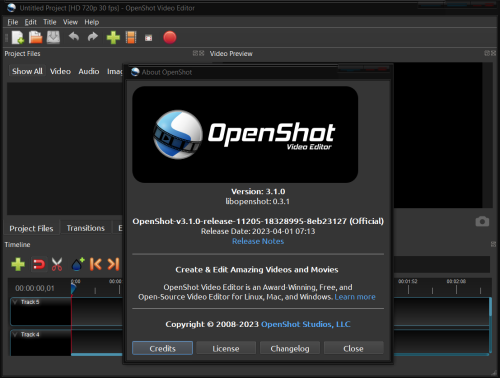Click the Fullscreen toolbar icon

coord(149,38)
